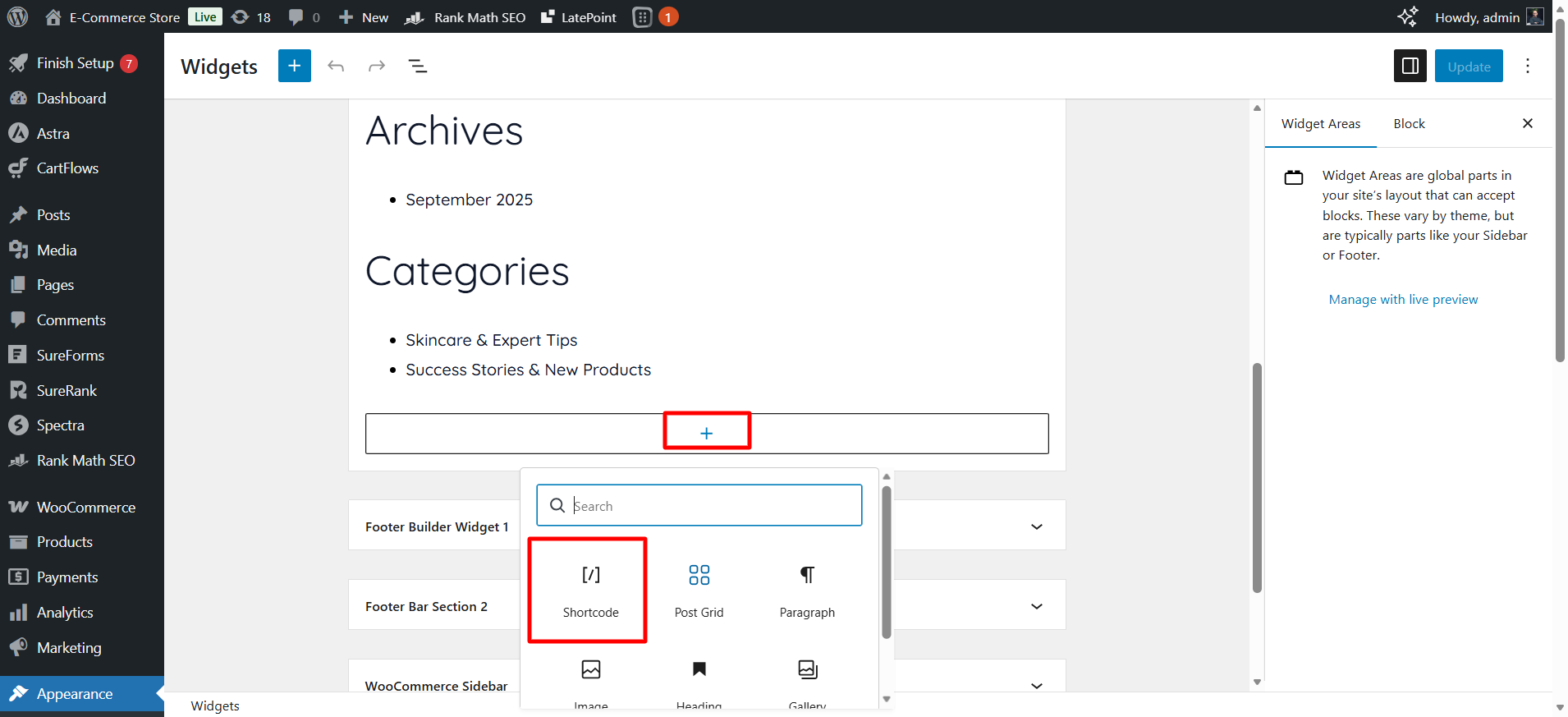Insert the Gallery block
Screen dimensions: 1568x717
click(x=808, y=682)
